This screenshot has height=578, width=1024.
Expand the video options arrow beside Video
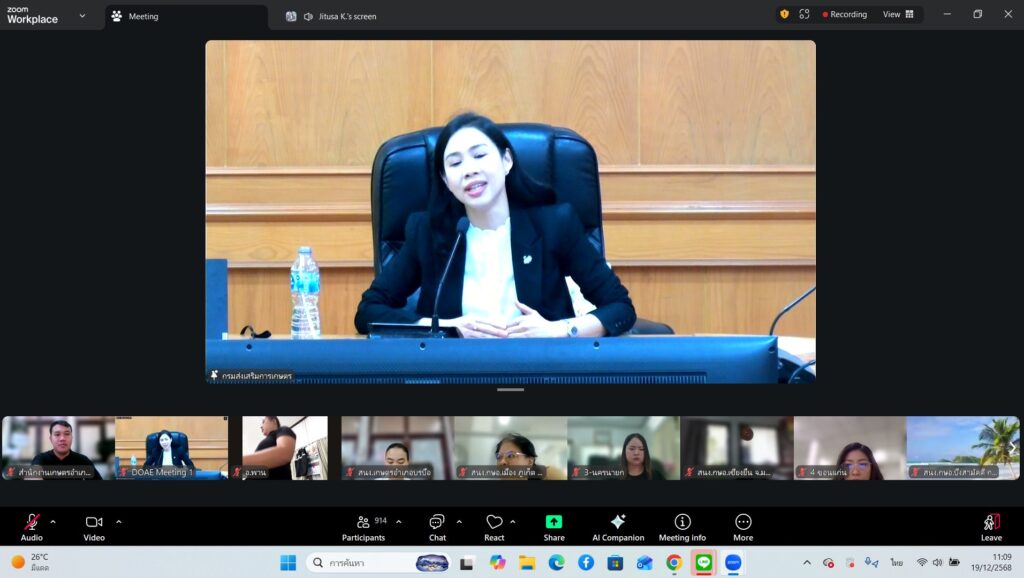pos(118,521)
